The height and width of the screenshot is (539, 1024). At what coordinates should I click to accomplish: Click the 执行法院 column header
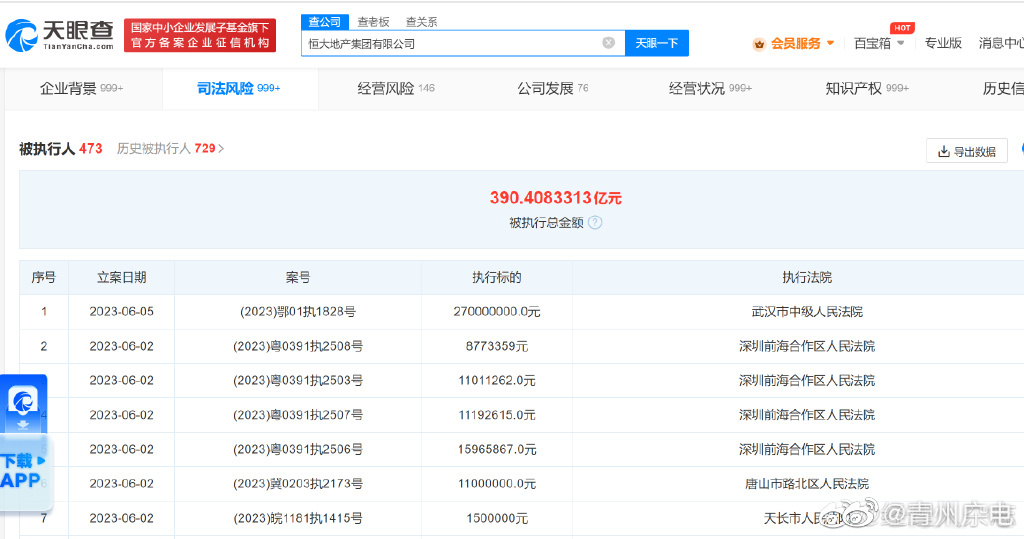coord(807,278)
